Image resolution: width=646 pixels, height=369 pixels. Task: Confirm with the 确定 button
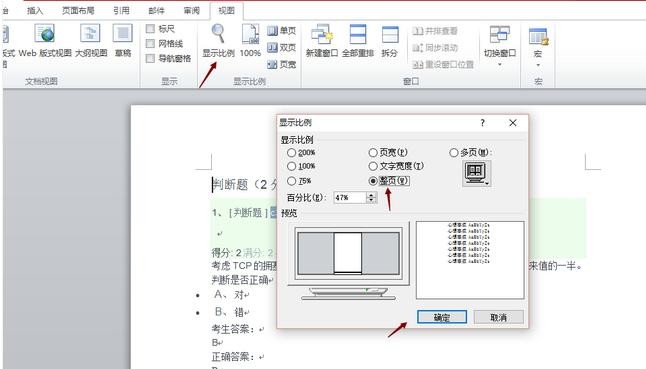(x=442, y=317)
